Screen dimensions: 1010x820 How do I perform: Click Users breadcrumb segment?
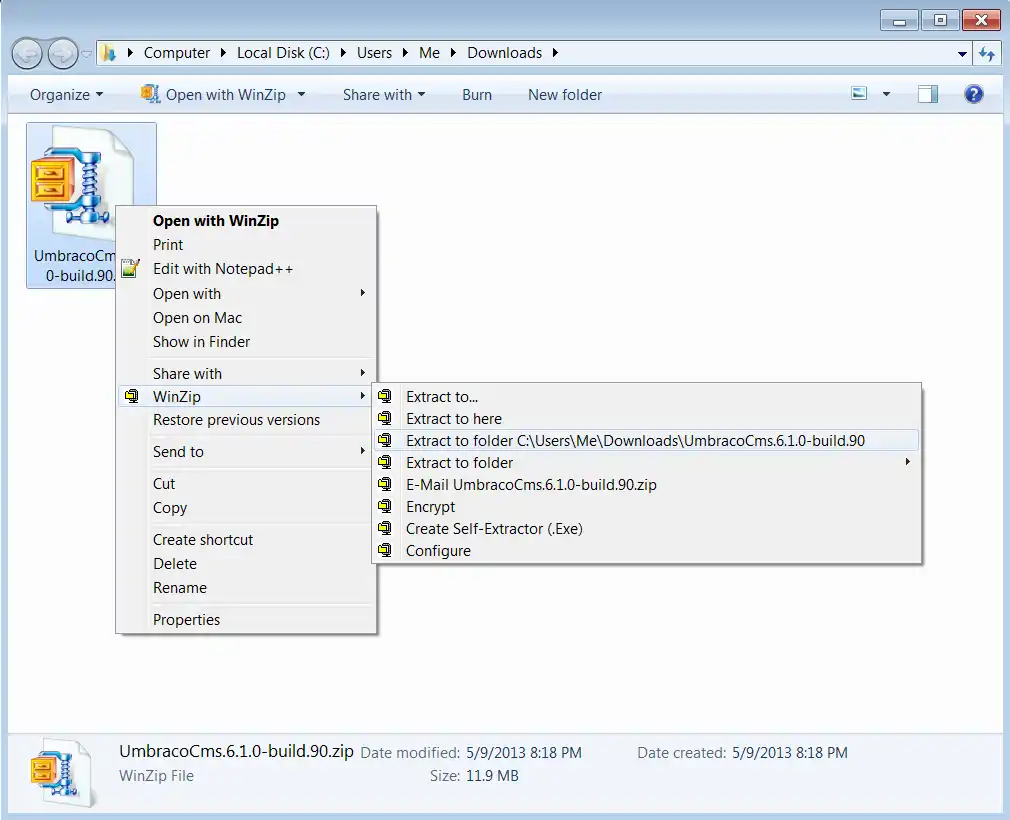[x=374, y=53]
